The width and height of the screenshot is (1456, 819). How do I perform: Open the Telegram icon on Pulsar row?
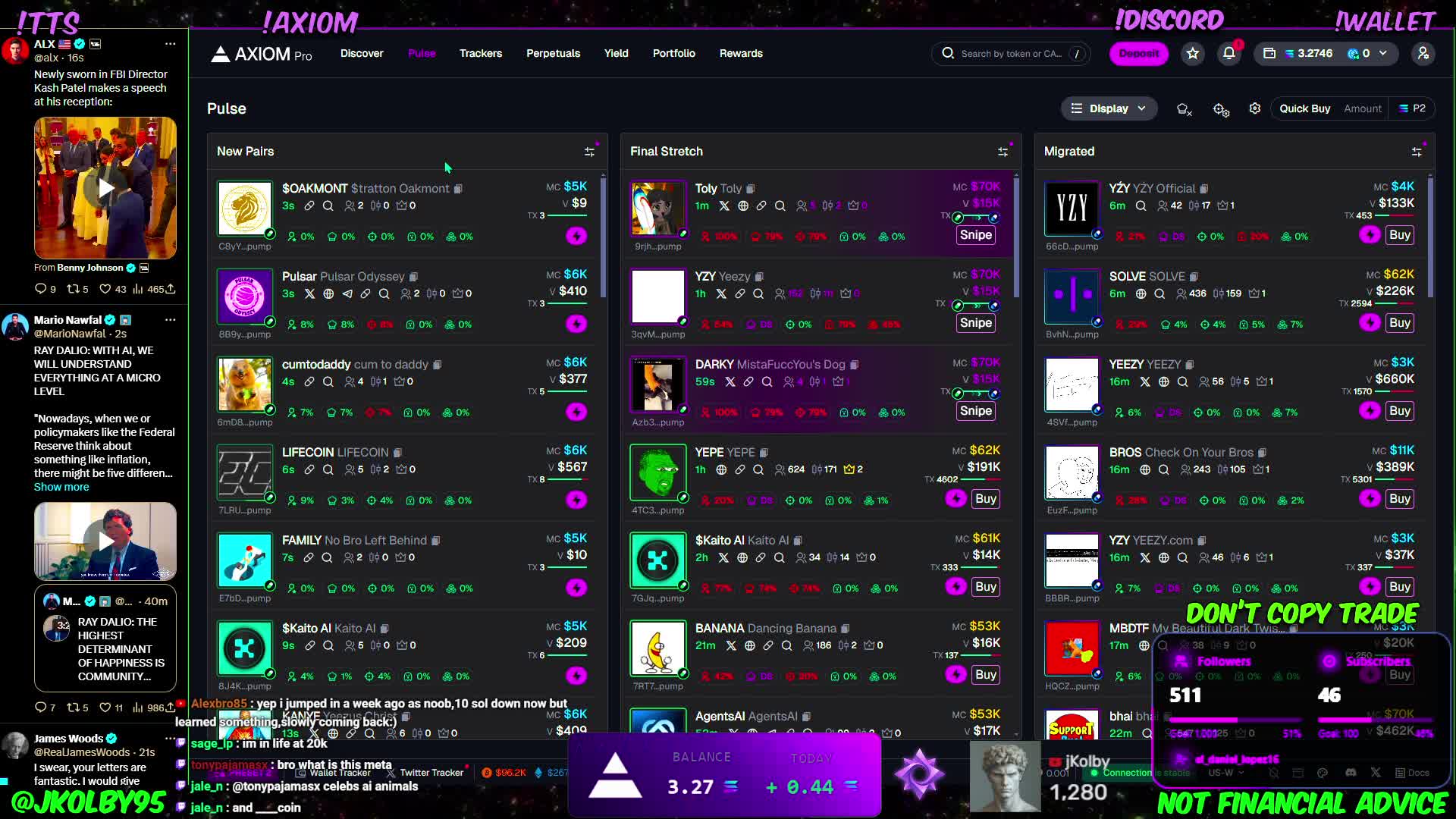click(x=347, y=293)
